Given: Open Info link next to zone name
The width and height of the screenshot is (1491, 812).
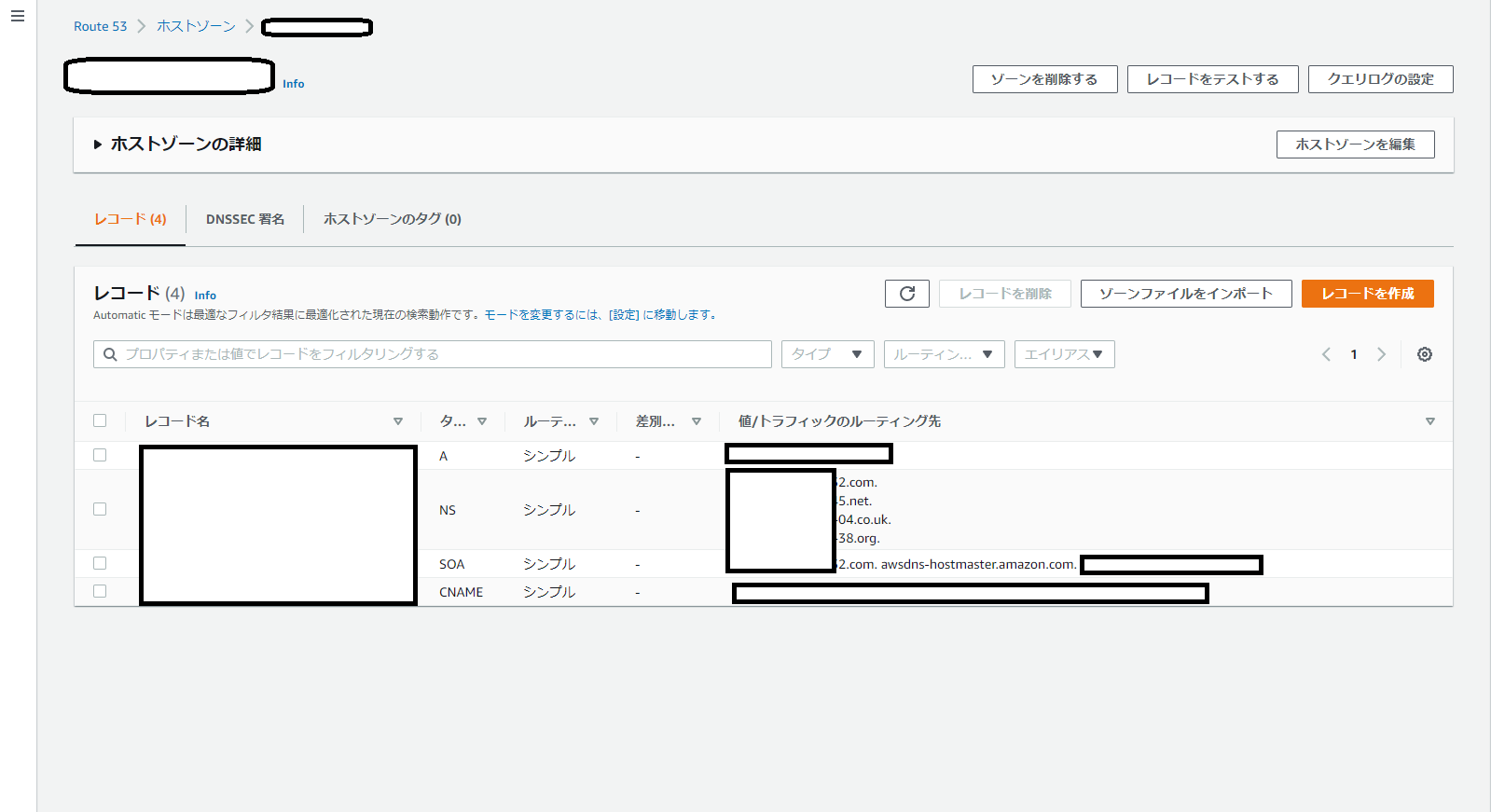Looking at the screenshot, I should coord(294,84).
